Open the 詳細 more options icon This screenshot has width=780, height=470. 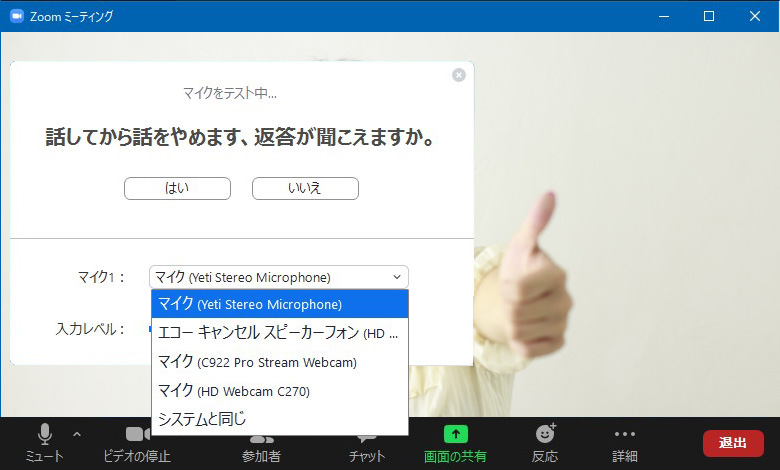[x=625, y=434]
